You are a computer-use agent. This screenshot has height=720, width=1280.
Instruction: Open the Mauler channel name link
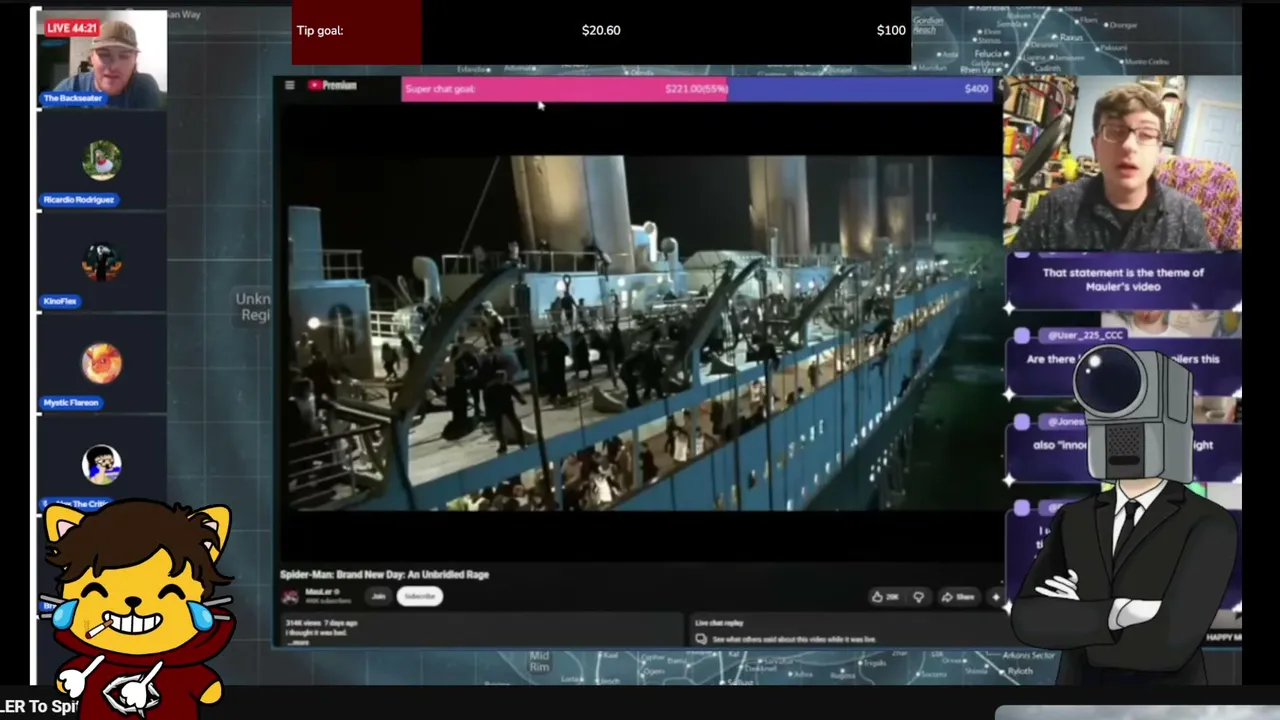pyautogui.click(x=321, y=592)
